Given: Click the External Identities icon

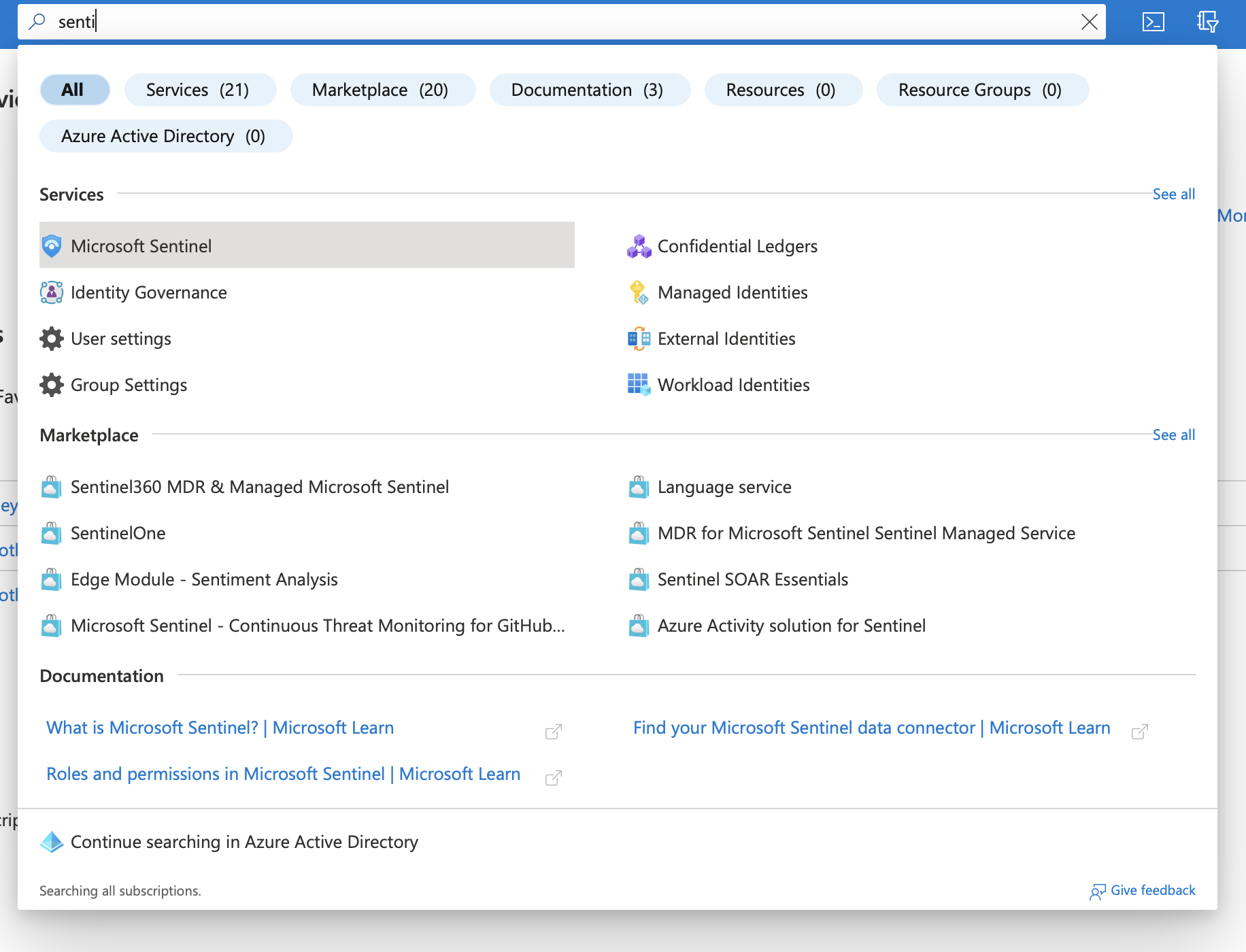Looking at the screenshot, I should [639, 339].
